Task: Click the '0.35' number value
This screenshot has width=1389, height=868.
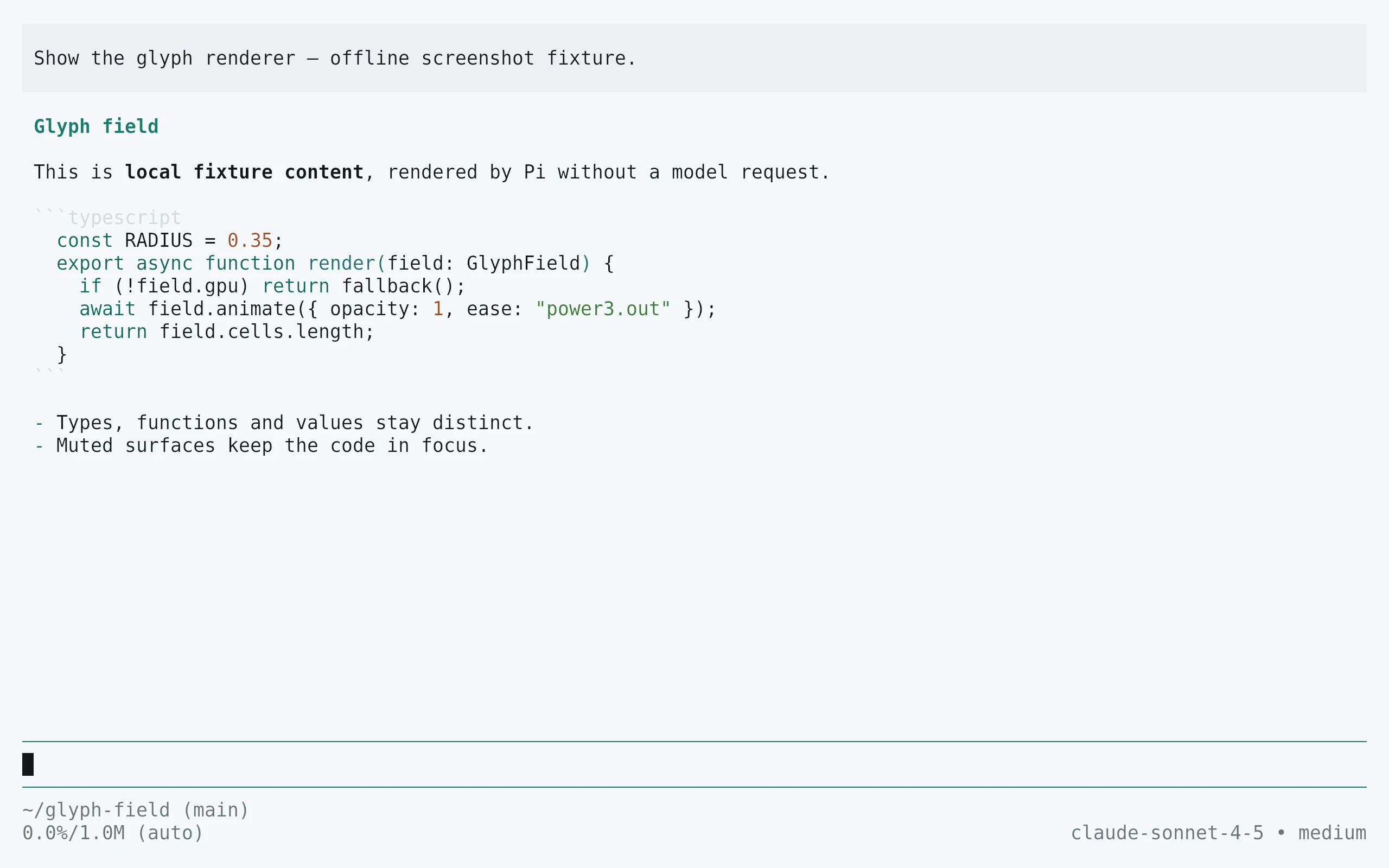Action: [250, 240]
